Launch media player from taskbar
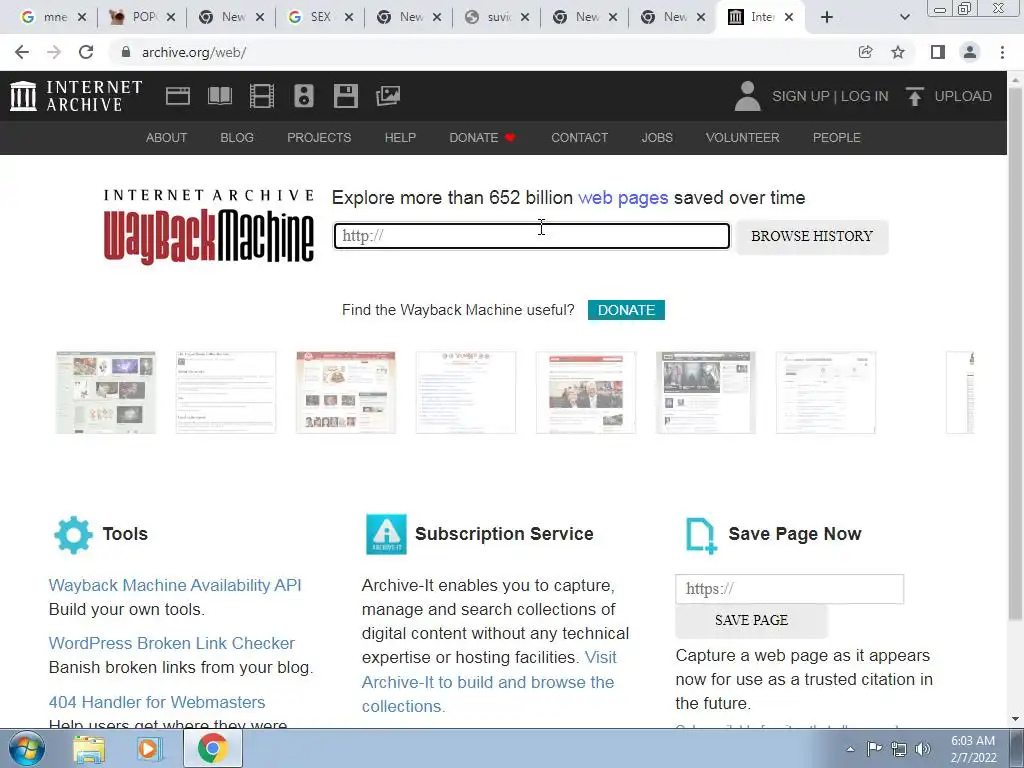The width and height of the screenshot is (1024, 768). click(x=149, y=748)
